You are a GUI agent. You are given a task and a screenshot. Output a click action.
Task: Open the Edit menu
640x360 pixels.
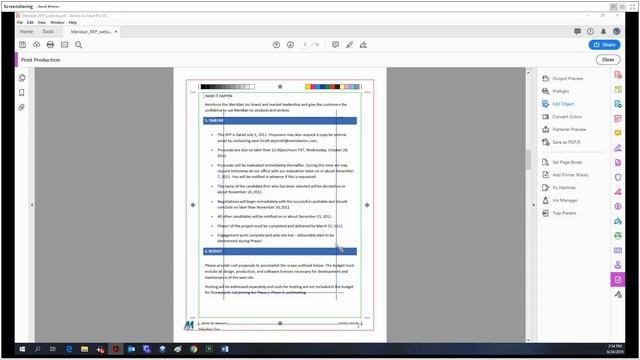tap(30, 22)
